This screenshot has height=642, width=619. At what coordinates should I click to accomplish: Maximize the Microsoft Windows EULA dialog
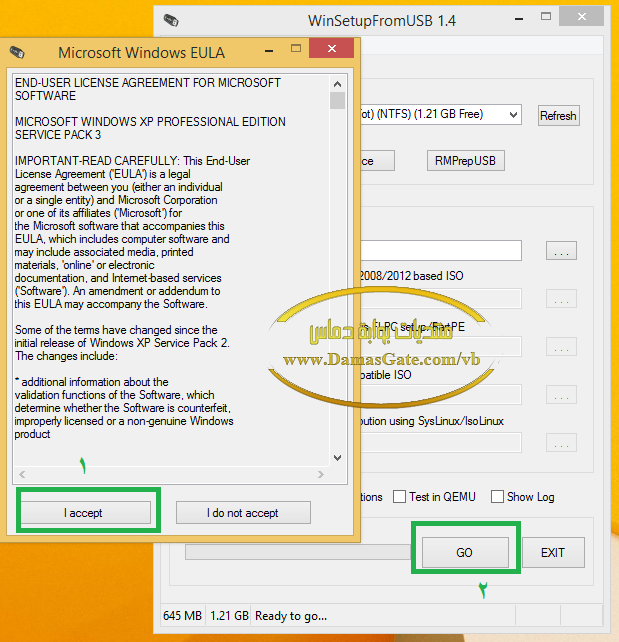pos(296,49)
